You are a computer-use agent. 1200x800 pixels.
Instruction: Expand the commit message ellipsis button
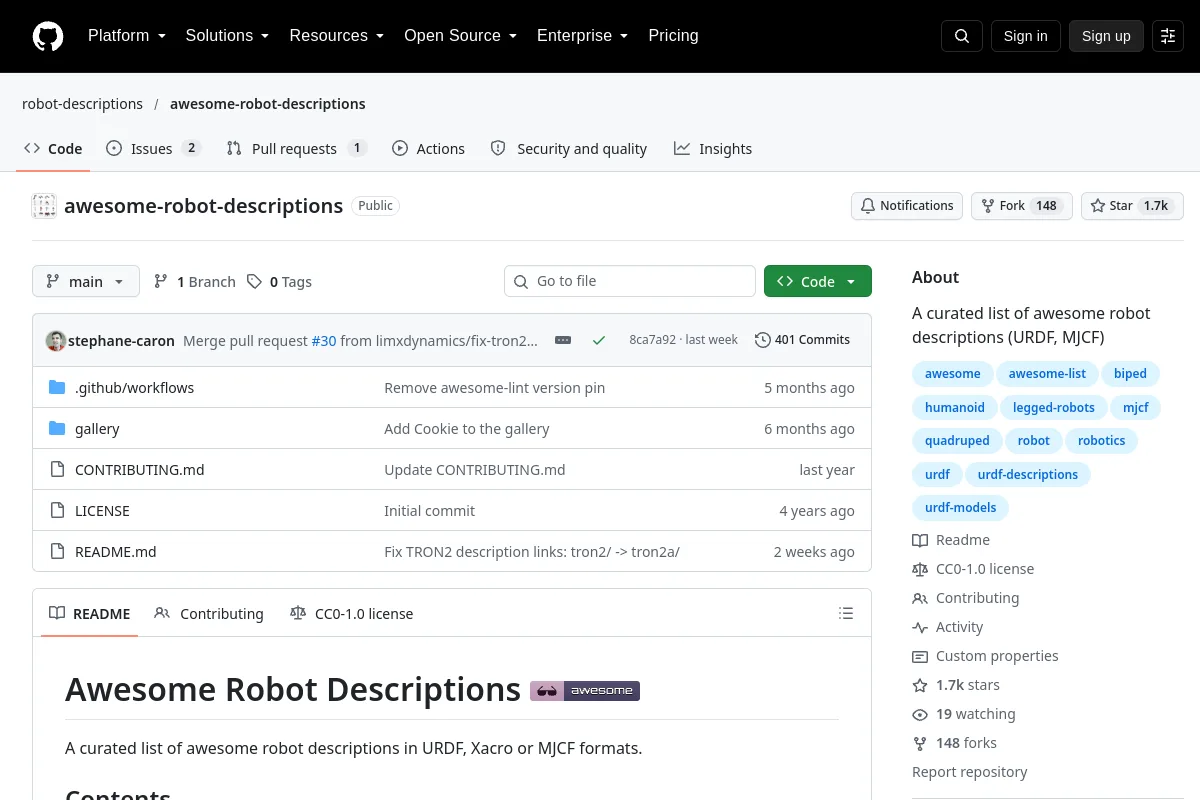(563, 340)
